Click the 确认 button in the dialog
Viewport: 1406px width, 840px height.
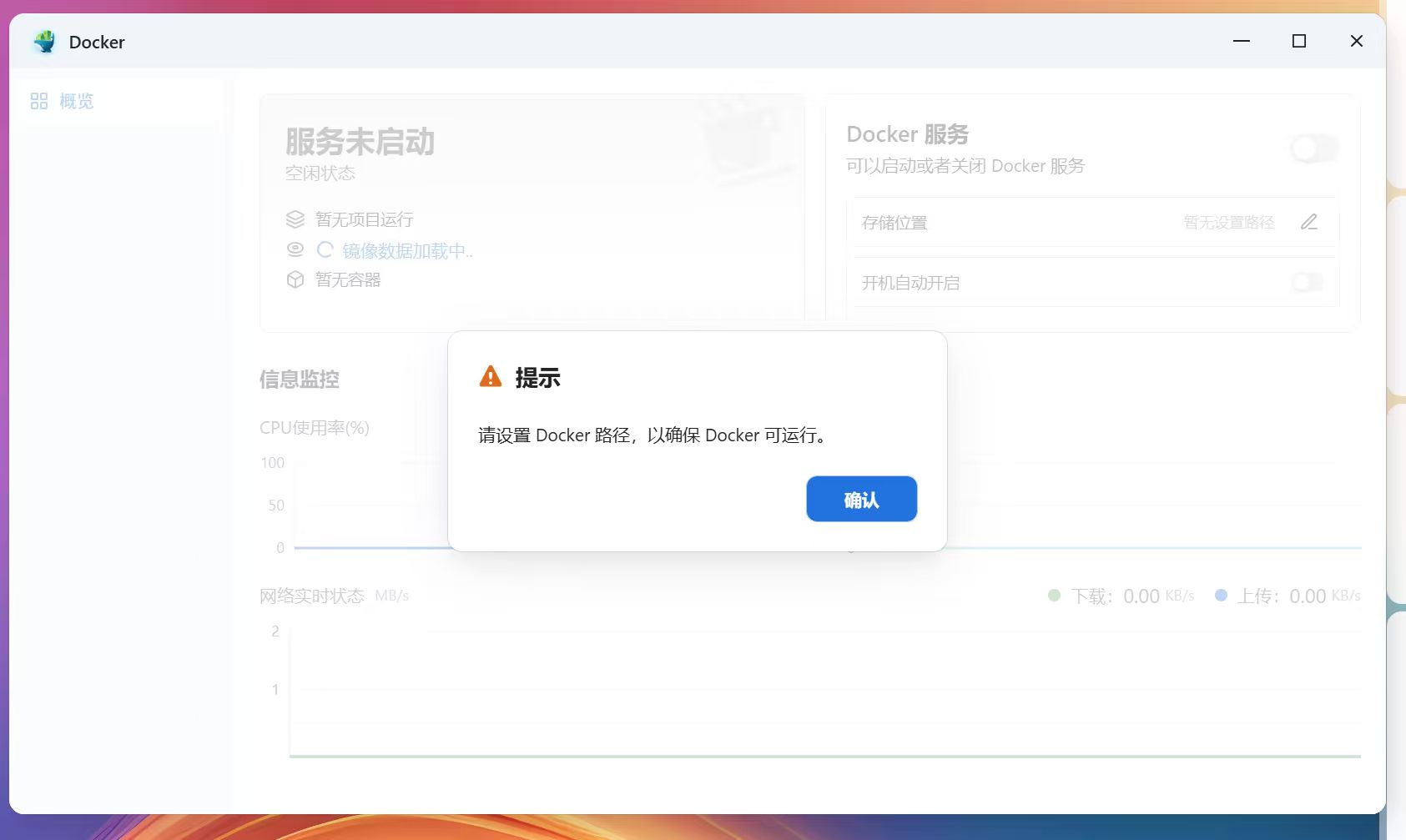click(861, 499)
